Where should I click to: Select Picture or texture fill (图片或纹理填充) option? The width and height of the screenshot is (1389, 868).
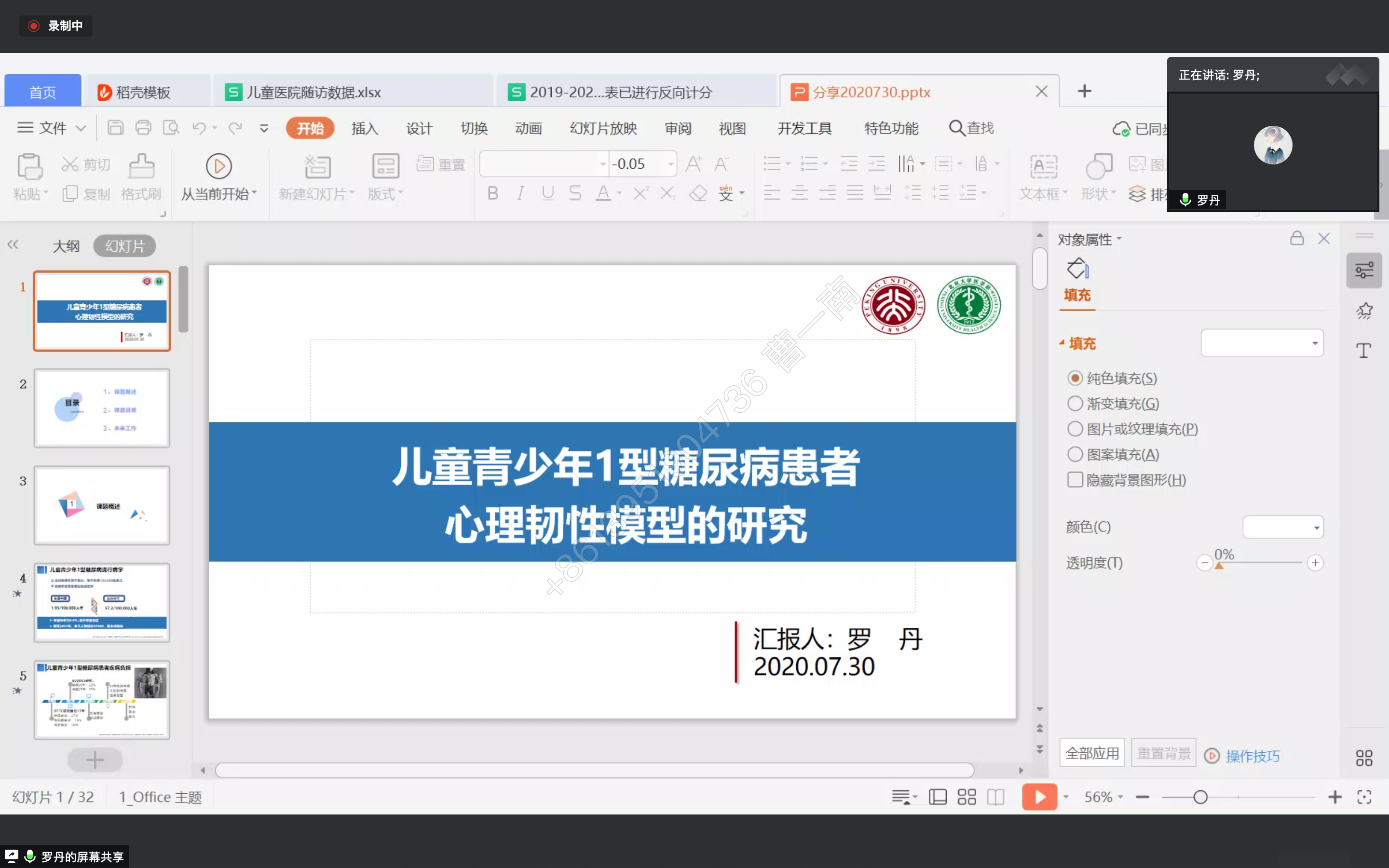click(x=1075, y=429)
